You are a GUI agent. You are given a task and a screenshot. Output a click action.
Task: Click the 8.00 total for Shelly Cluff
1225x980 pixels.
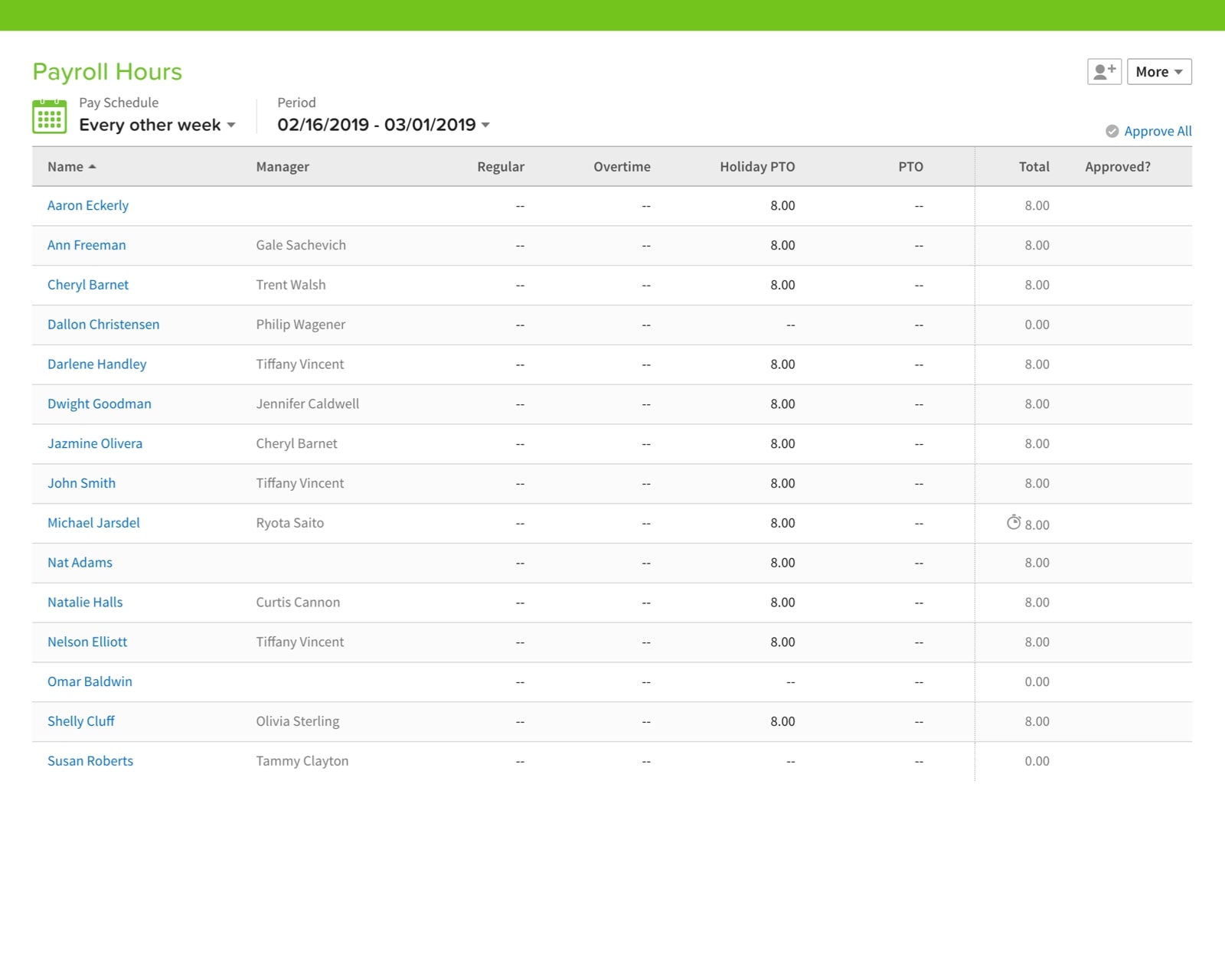1037,722
